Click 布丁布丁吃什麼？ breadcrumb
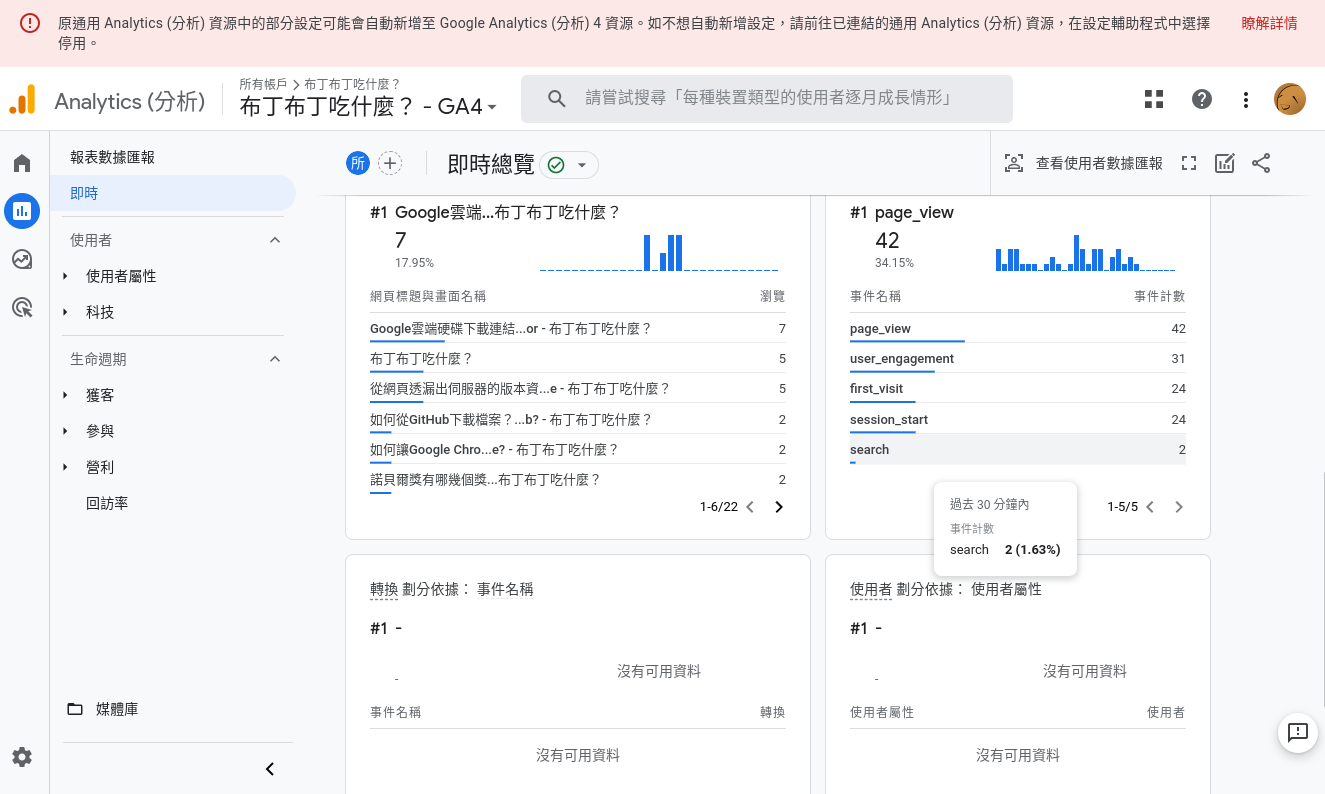Image resolution: width=1325 pixels, height=794 pixels. click(x=352, y=84)
